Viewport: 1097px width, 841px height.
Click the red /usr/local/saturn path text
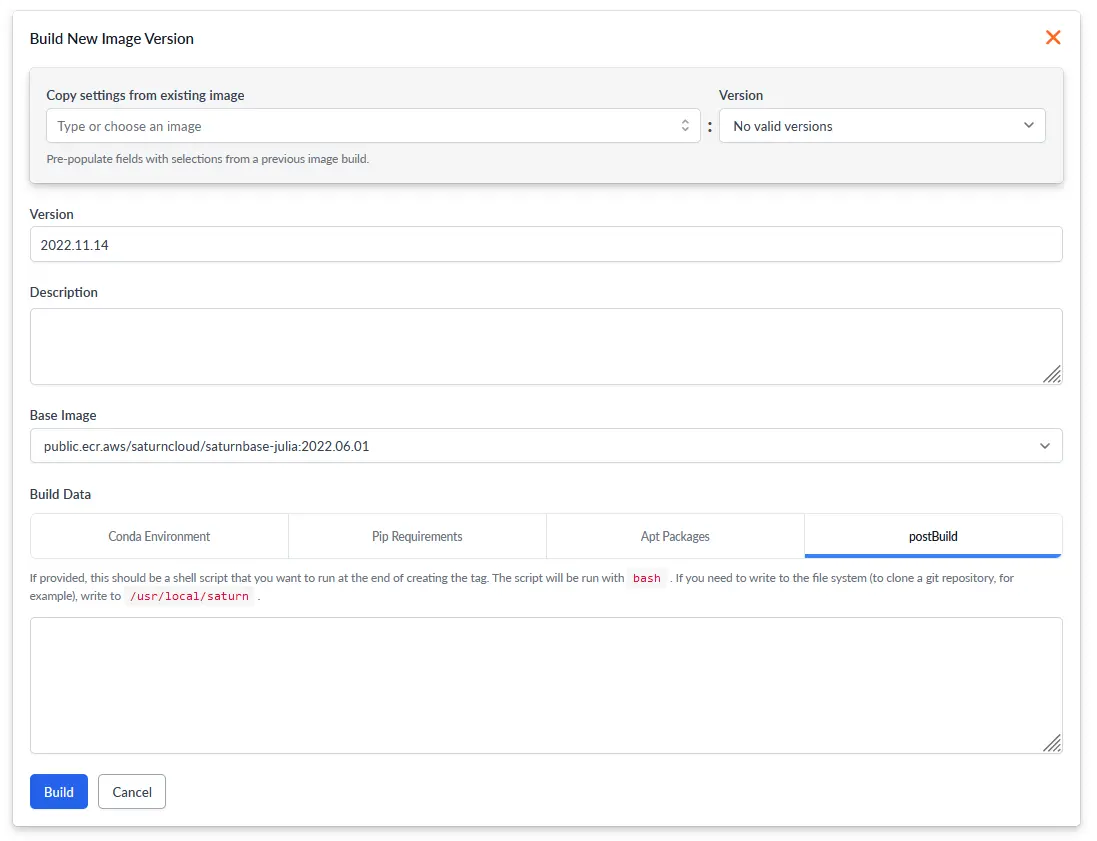click(x=189, y=596)
